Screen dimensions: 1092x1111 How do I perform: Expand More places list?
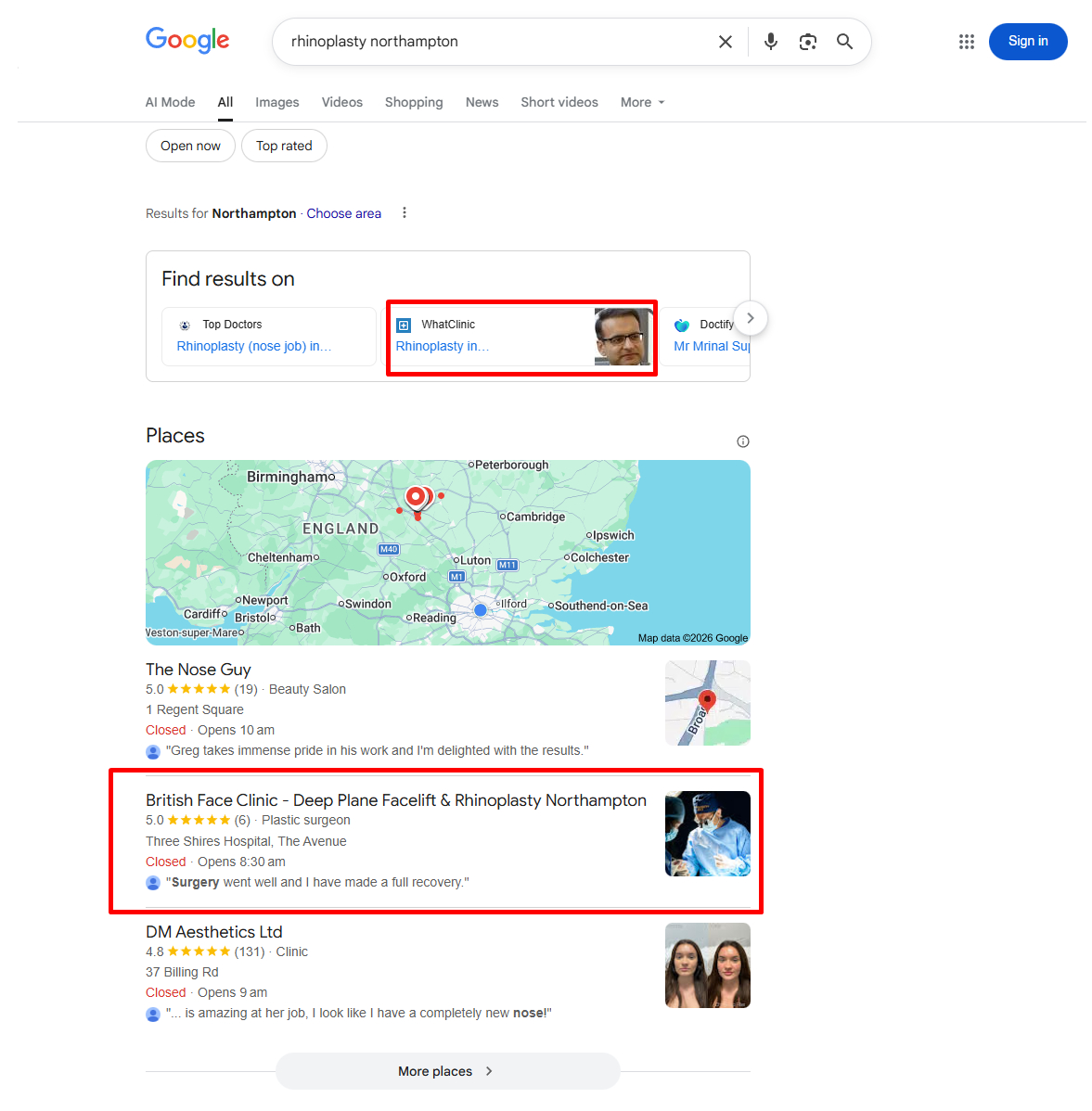pyautogui.click(x=447, y=1071)
